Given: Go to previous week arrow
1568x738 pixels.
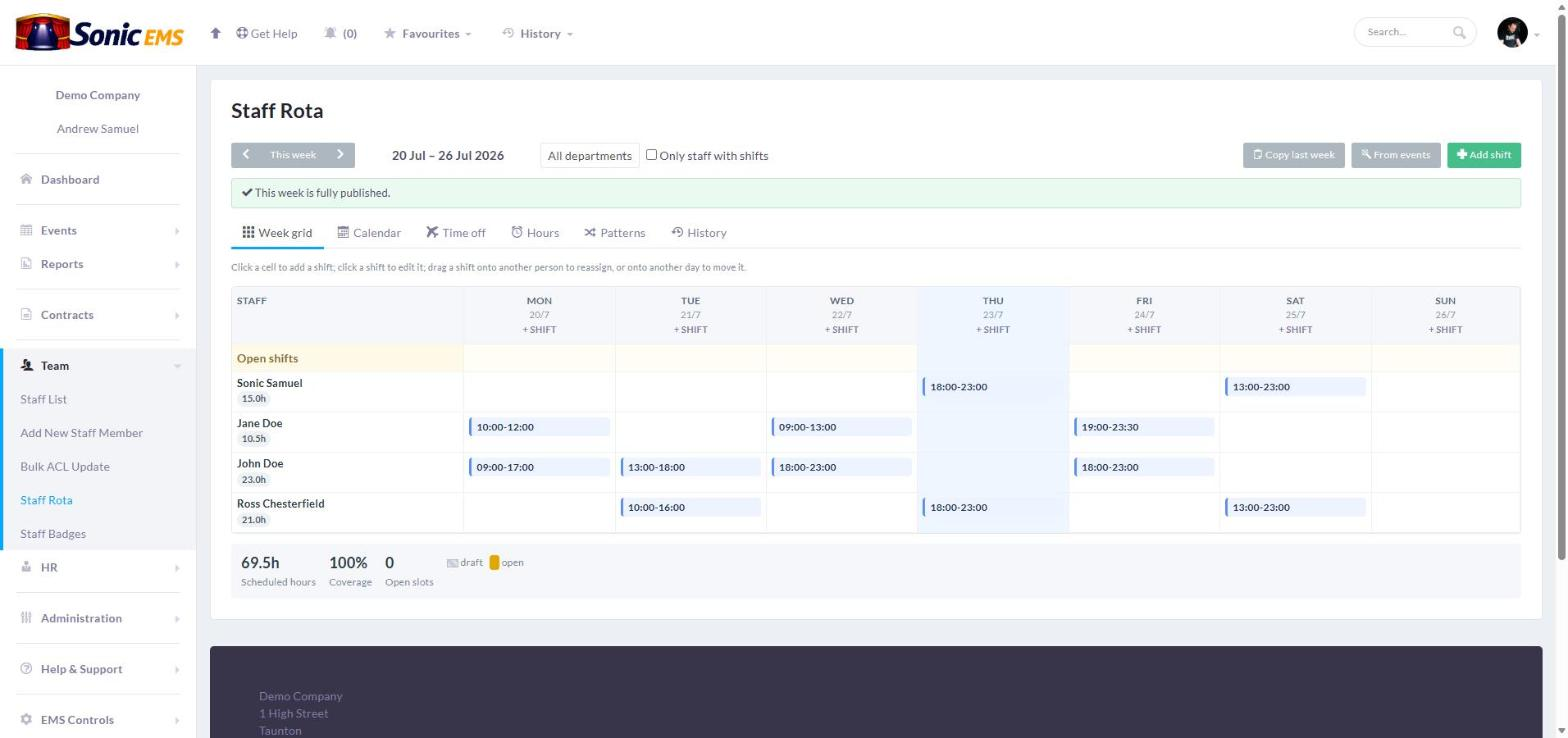Looking at the screenshot, I should (x=246, y=155).
